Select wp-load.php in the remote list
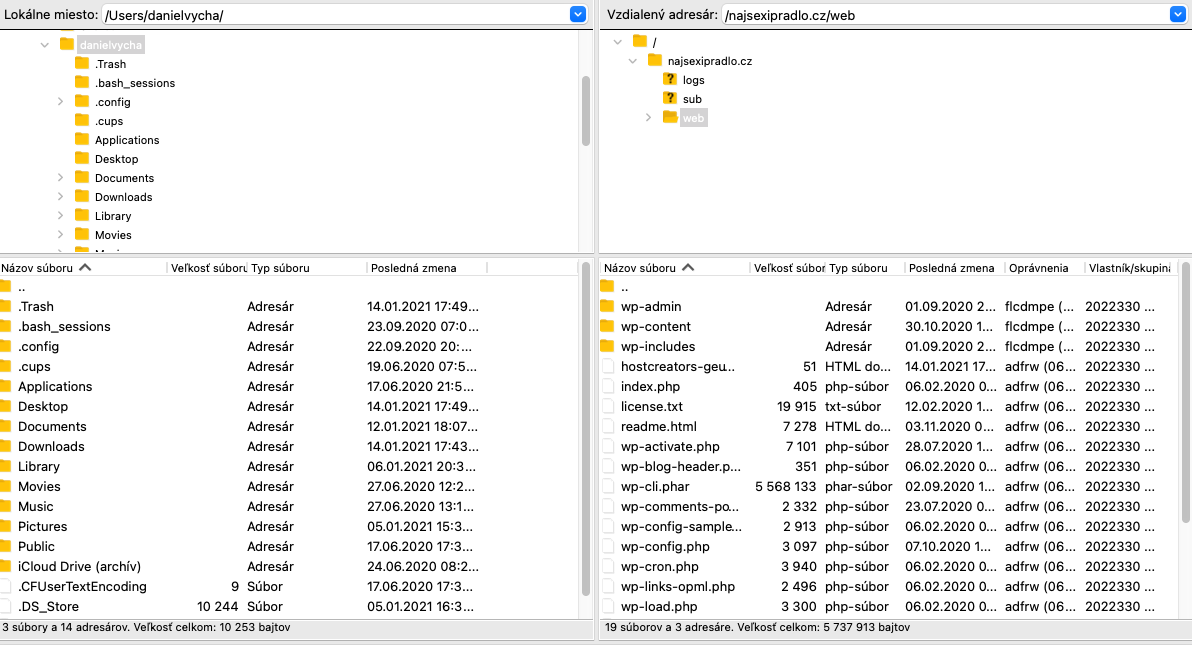 pyautogui.click(x=889, y=606)
